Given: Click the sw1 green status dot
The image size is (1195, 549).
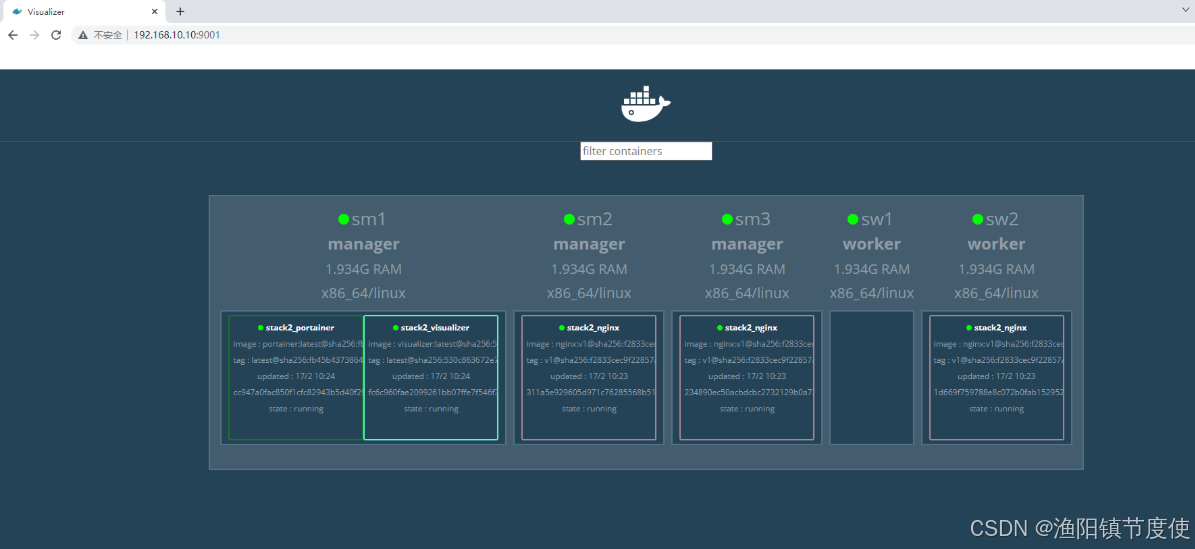Looking at the screenshot, I should pyautogui.click(x=853, y=220).
